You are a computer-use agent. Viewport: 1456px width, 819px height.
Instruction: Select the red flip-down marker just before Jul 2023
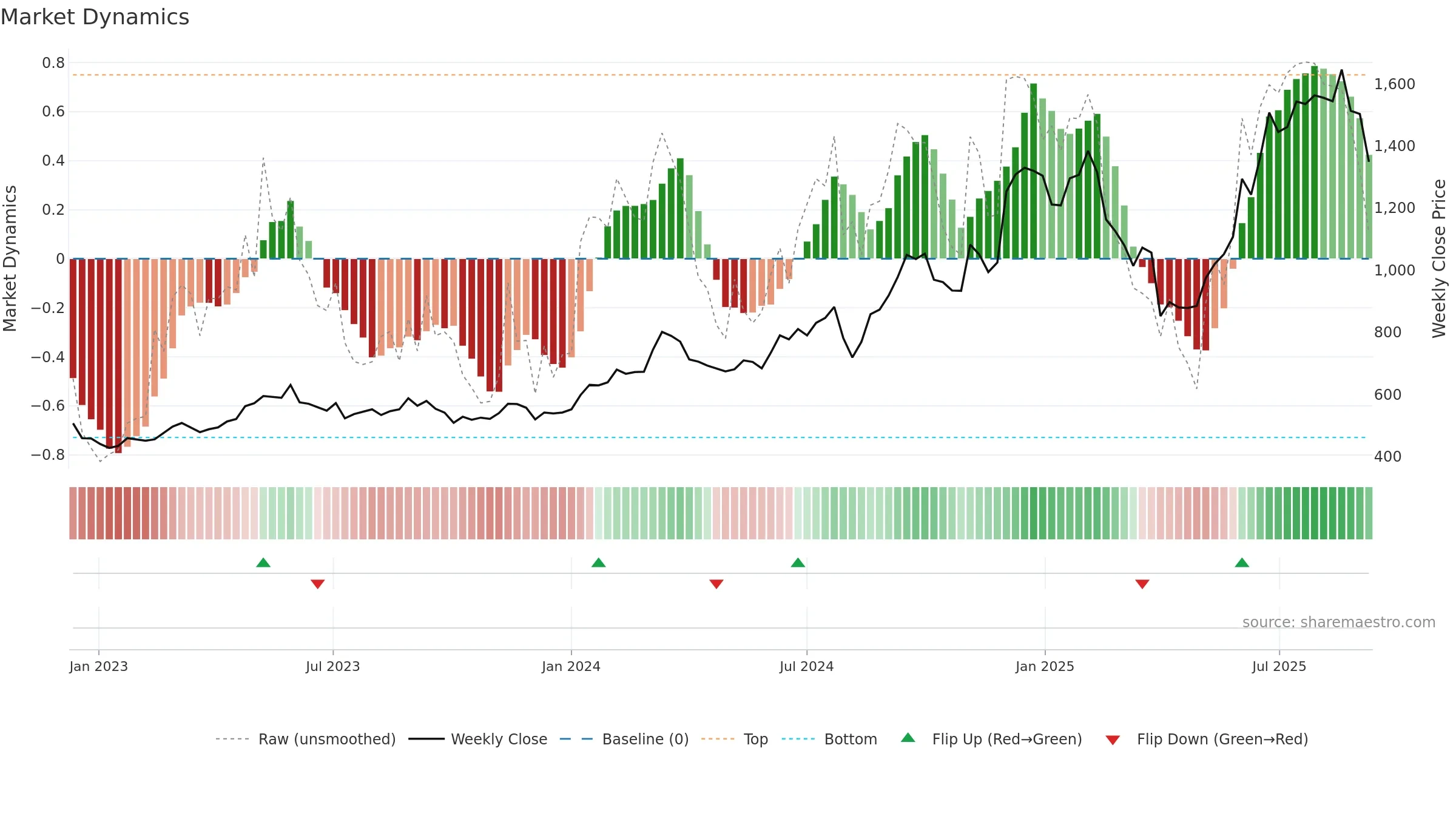pyautogui.click(x=317, y=584)
